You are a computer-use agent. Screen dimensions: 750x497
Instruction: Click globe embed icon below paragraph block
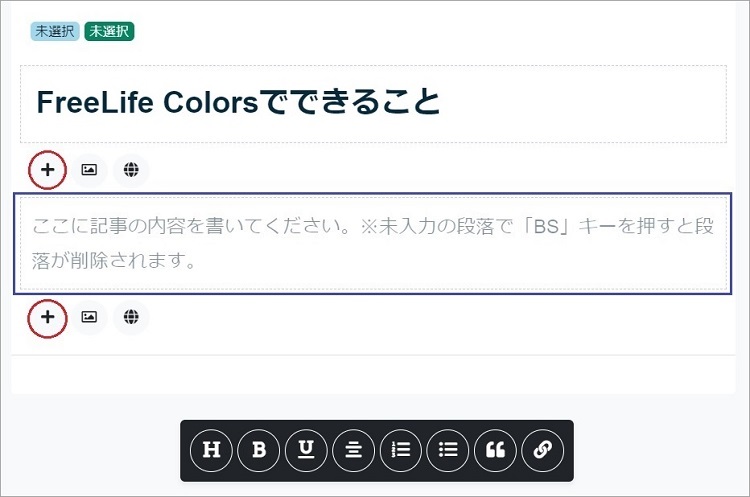click(131, 317)
